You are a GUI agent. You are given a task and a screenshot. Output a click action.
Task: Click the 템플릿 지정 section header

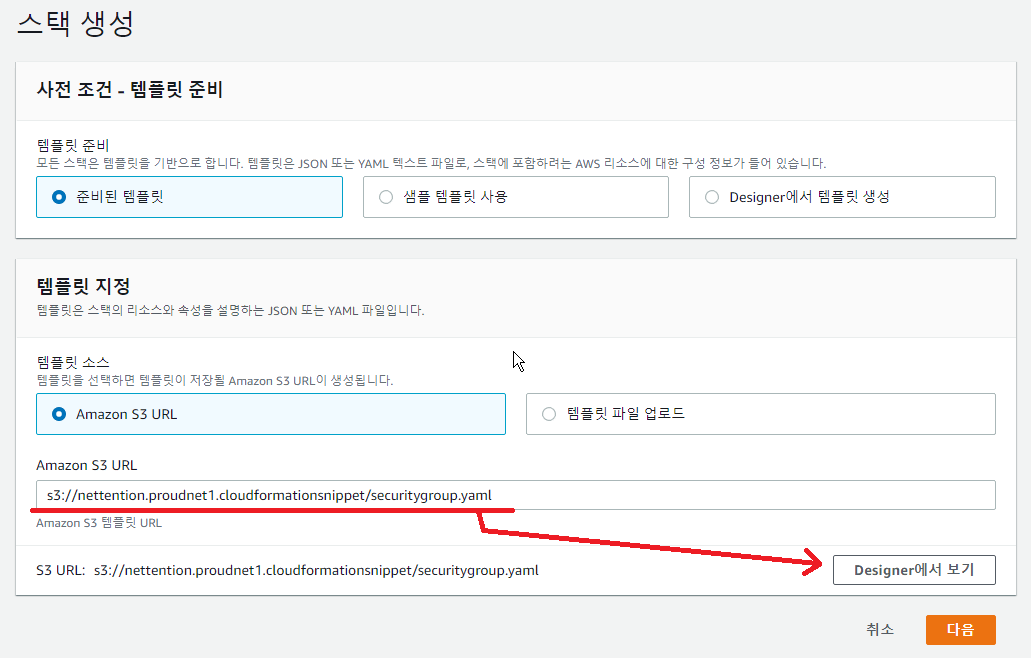pyautogui.click(x=83, y=287)
